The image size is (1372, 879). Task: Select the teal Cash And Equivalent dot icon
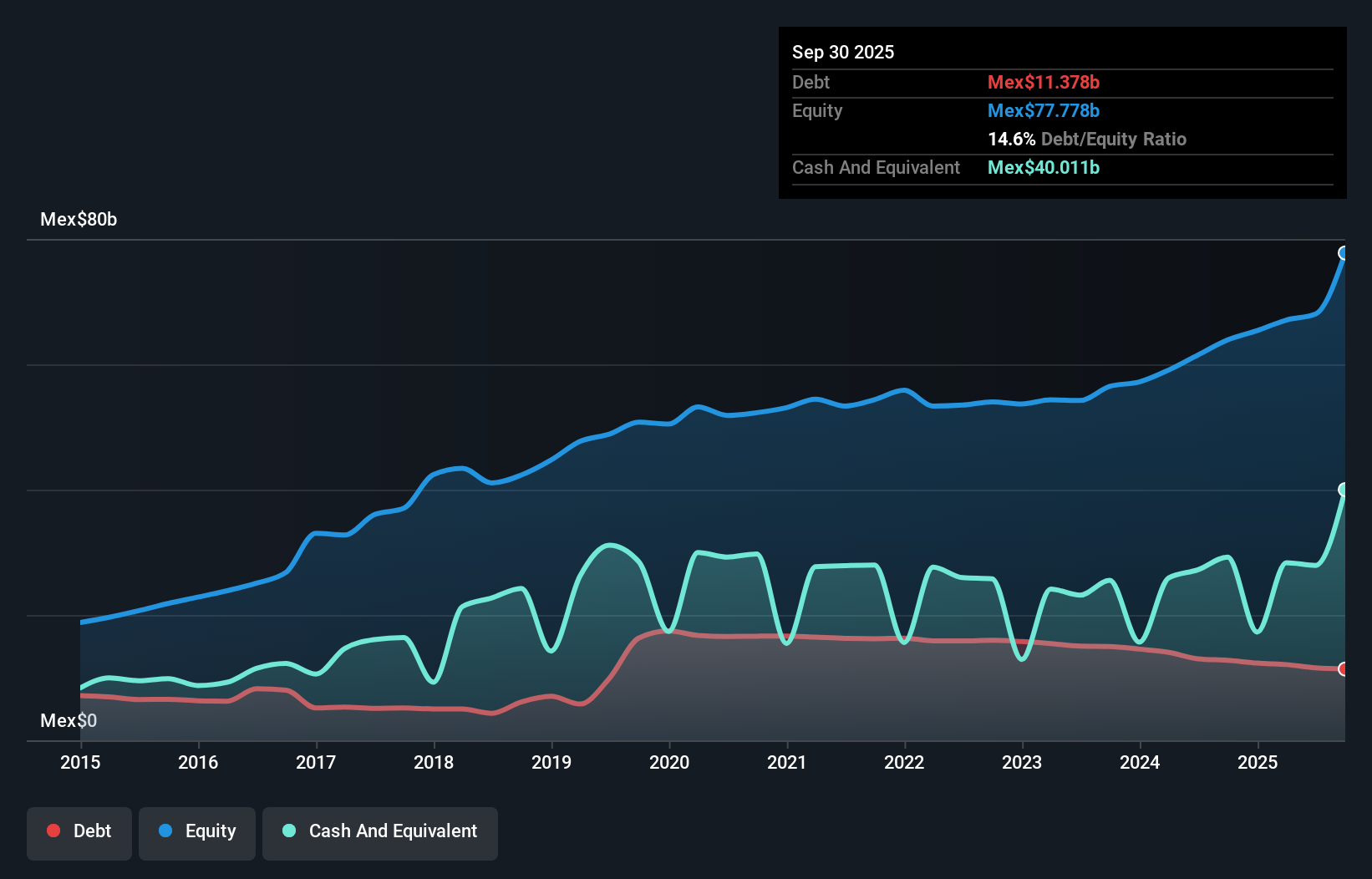coord(288,831)
